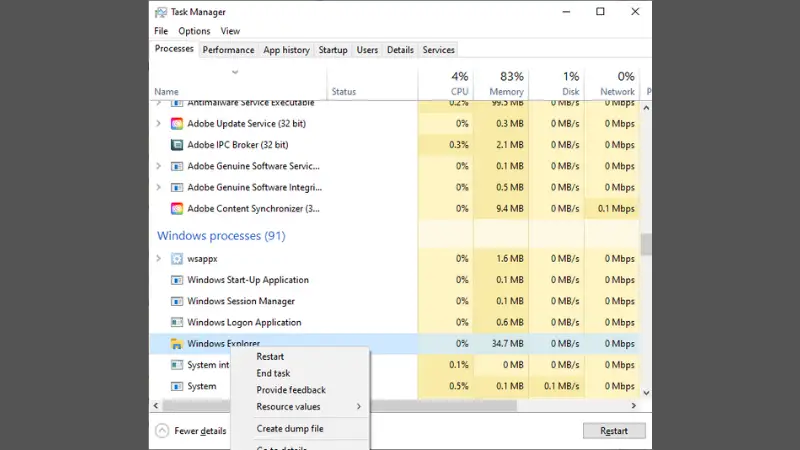Screen dimensions: 800x450
Task: Switch to the Startup tab
Action: coord(333,50)
